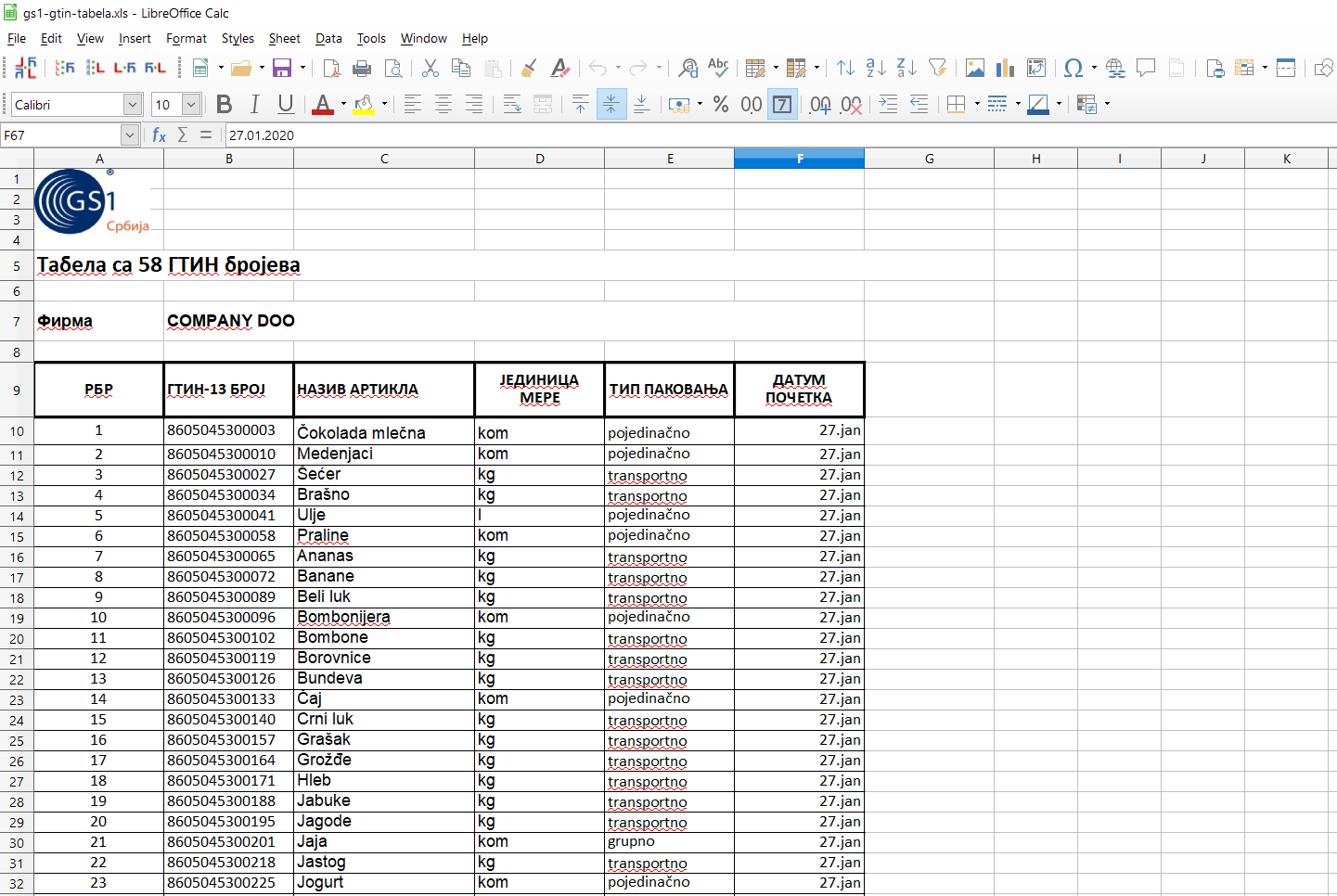Click the Export as PDF icon
Screen dimensions: 1337x896
click(x=331, y=68)
